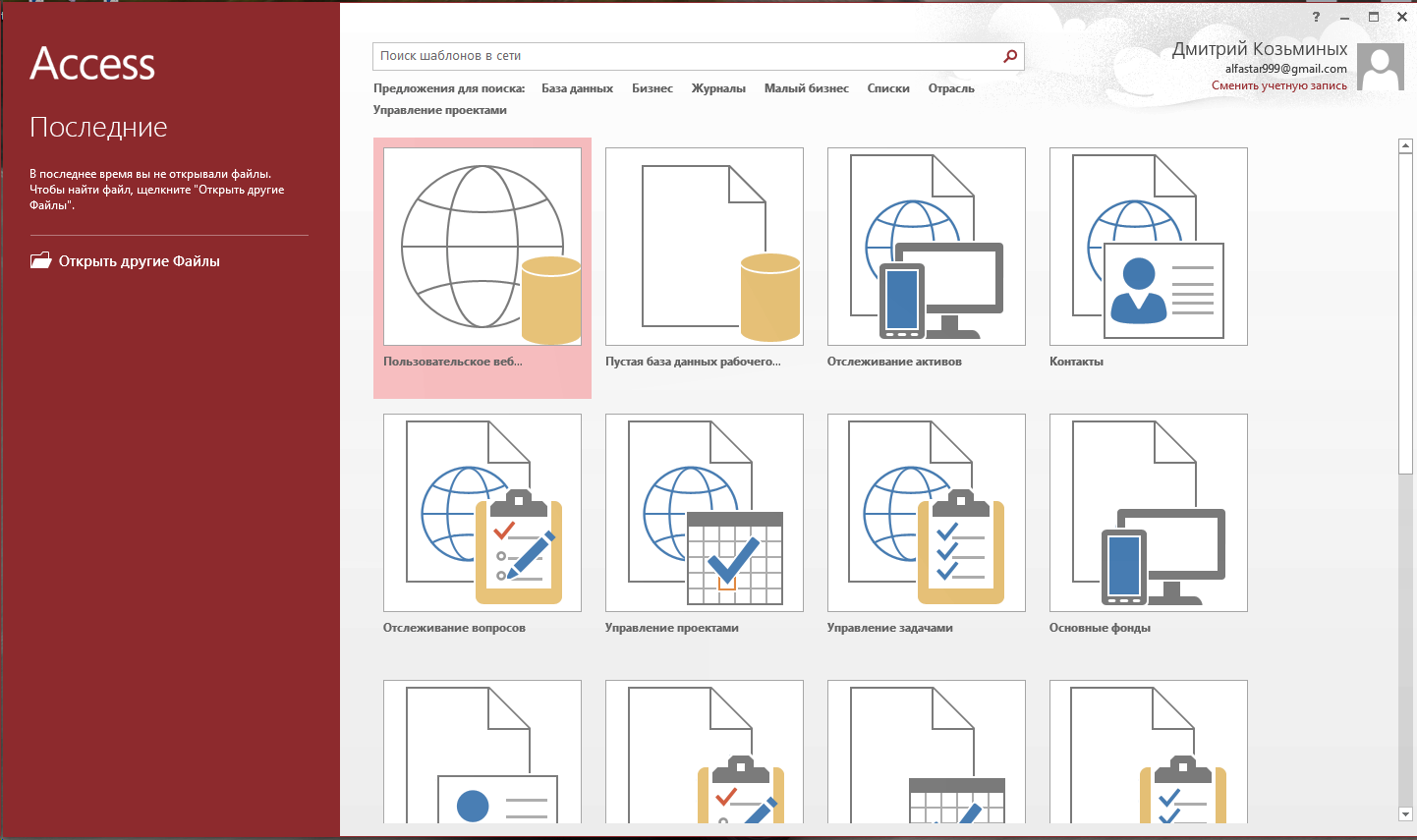This screenshot has width=1417, height=840.
Task: Select the Журналы search suggestion
Action: point(718,88)
